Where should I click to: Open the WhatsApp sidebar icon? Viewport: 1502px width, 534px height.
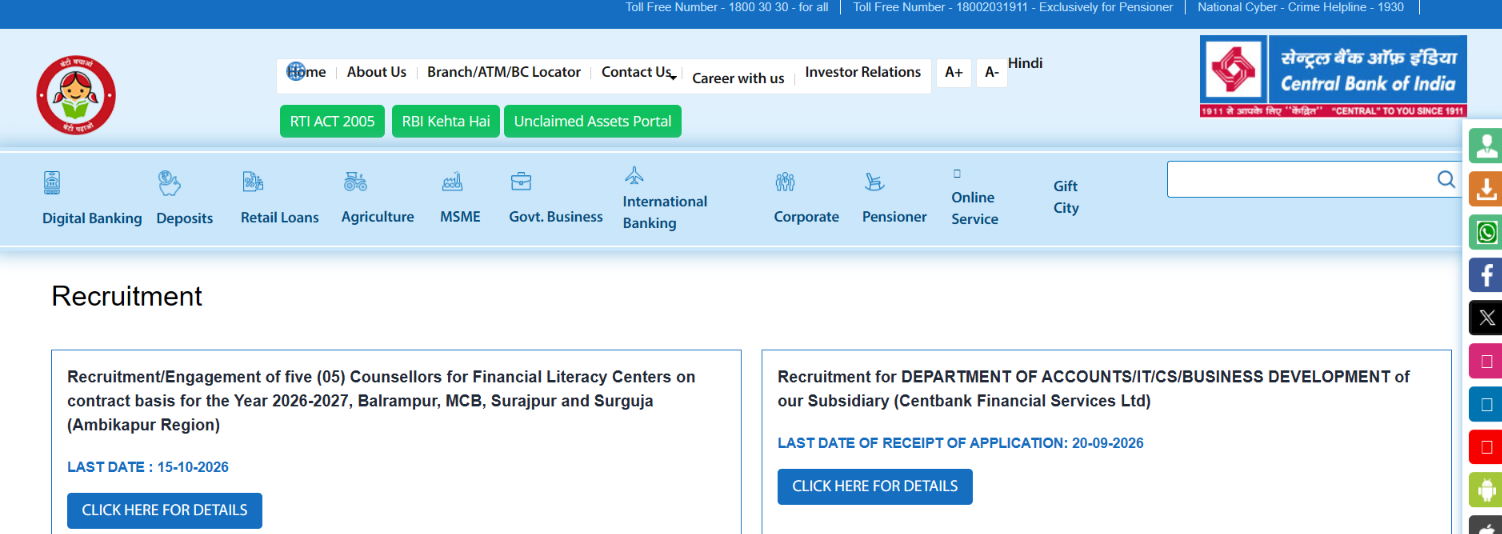(x=1486, y=232)
